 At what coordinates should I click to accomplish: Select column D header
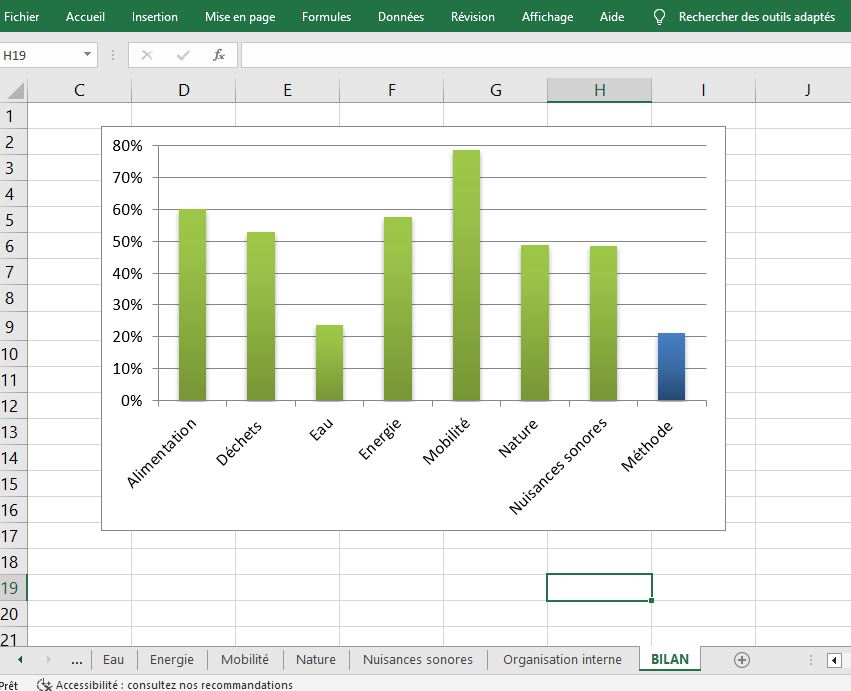183,90
